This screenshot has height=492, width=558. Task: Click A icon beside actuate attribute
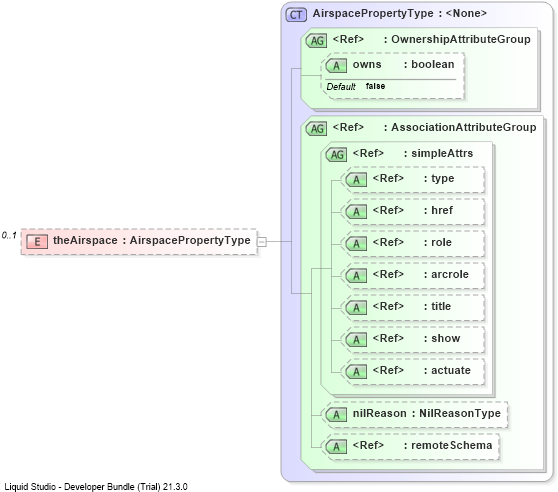pyautogui.click(x=356, y=371)
